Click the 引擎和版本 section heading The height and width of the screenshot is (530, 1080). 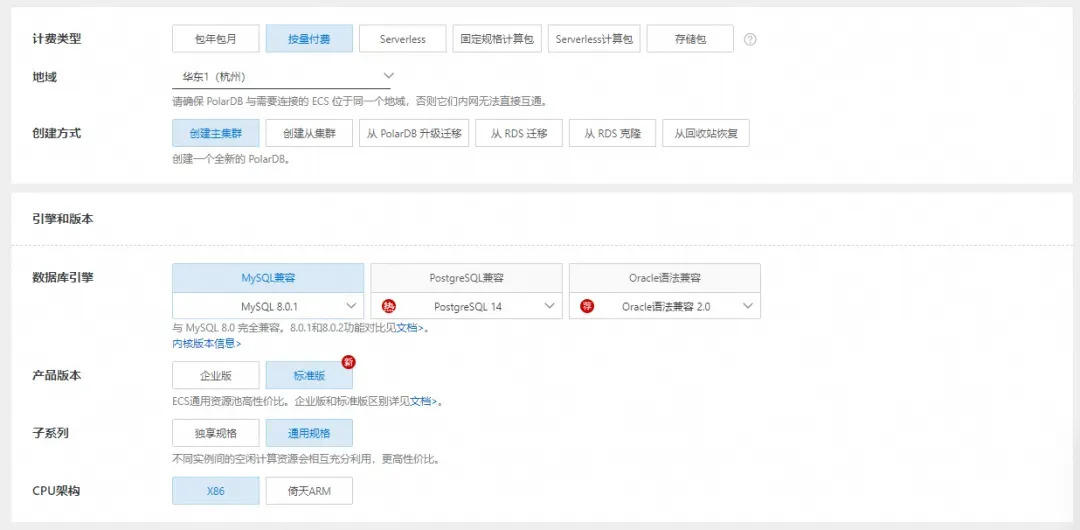click(63, 219)
